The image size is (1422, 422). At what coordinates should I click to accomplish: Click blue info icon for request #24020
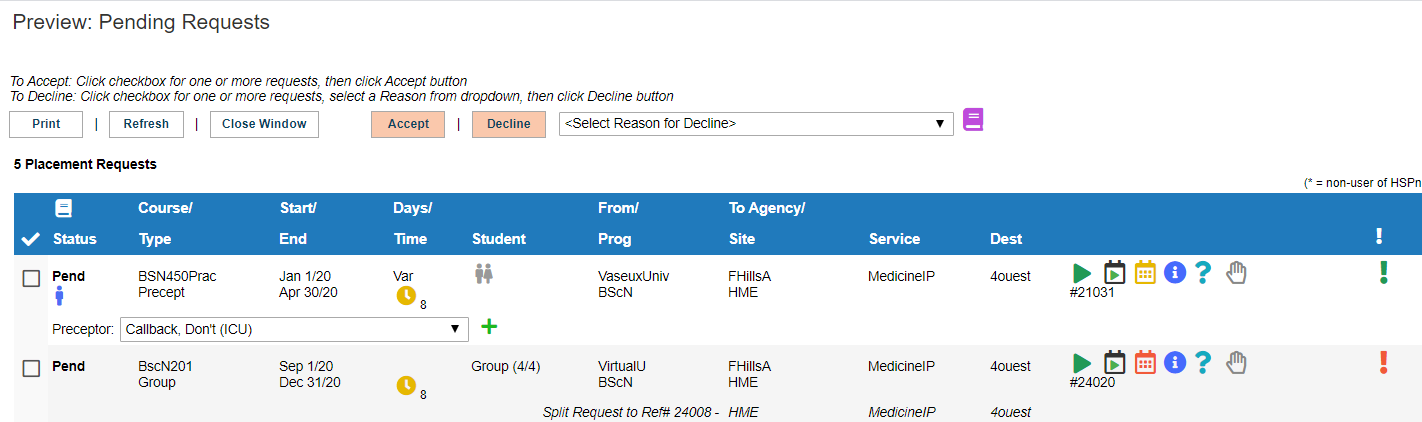1175,363
